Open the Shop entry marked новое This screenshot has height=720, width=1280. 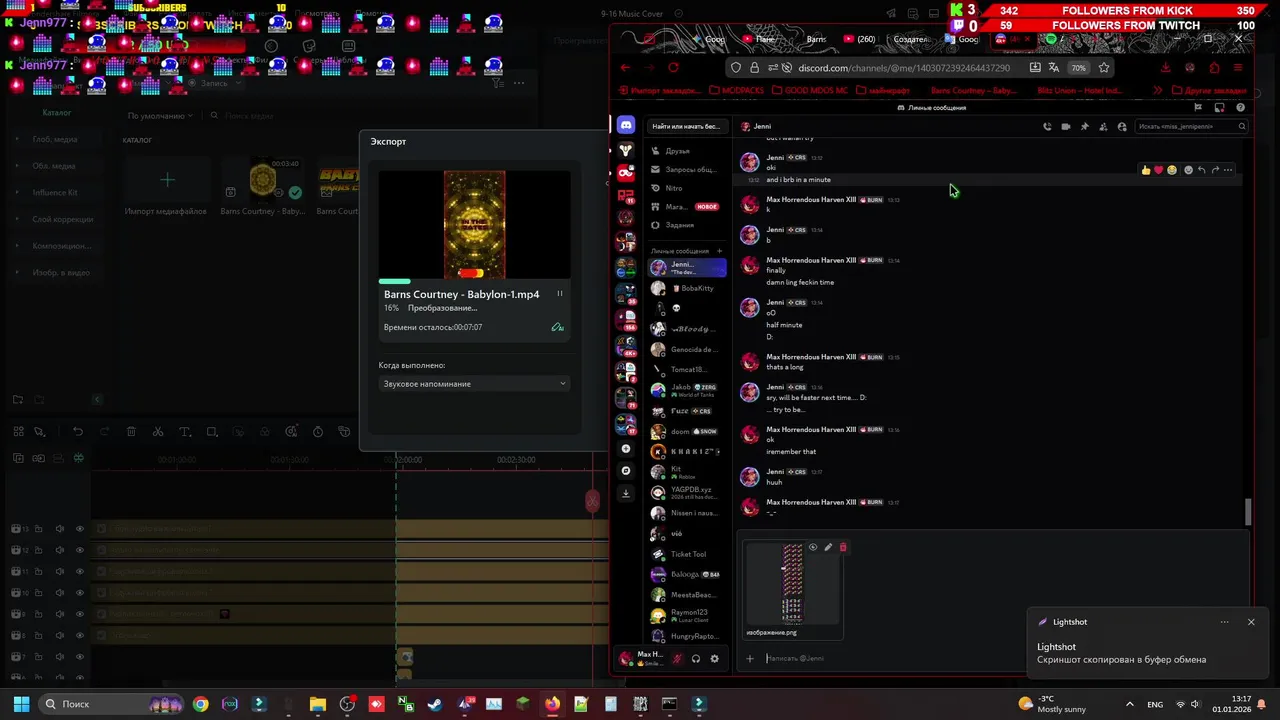685,207
